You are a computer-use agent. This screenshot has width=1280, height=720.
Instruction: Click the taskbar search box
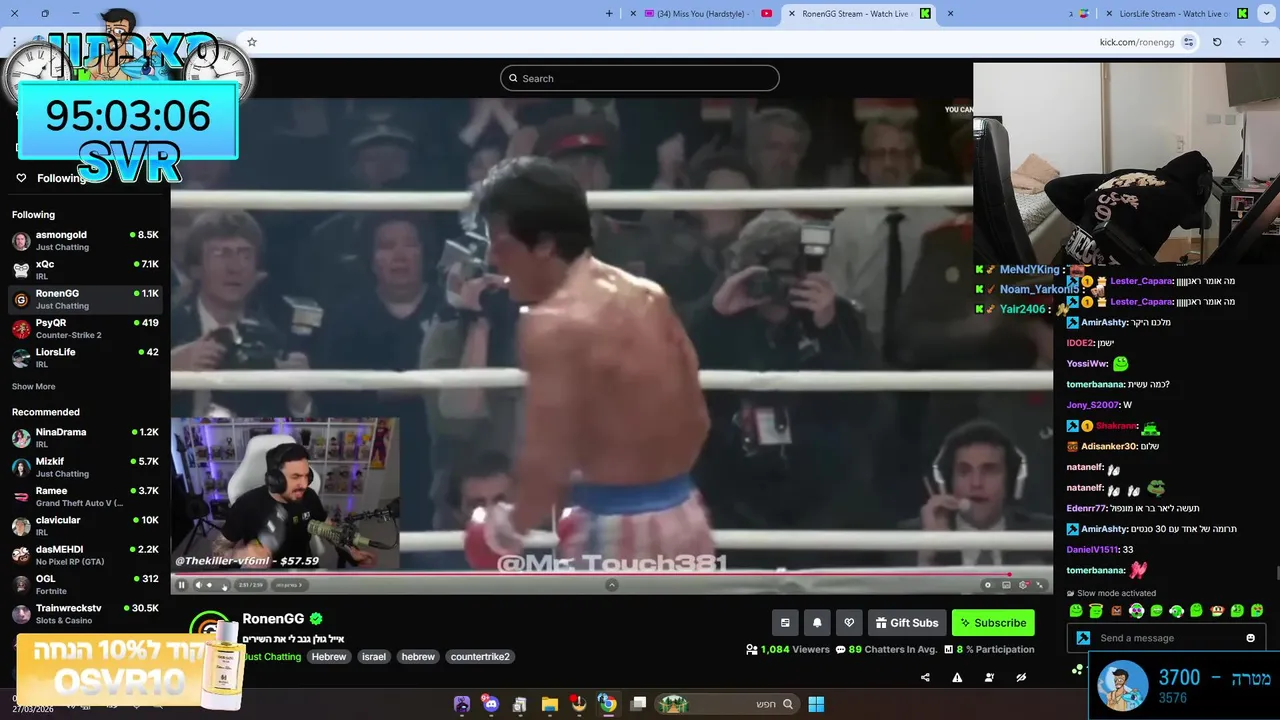point(727,704)
